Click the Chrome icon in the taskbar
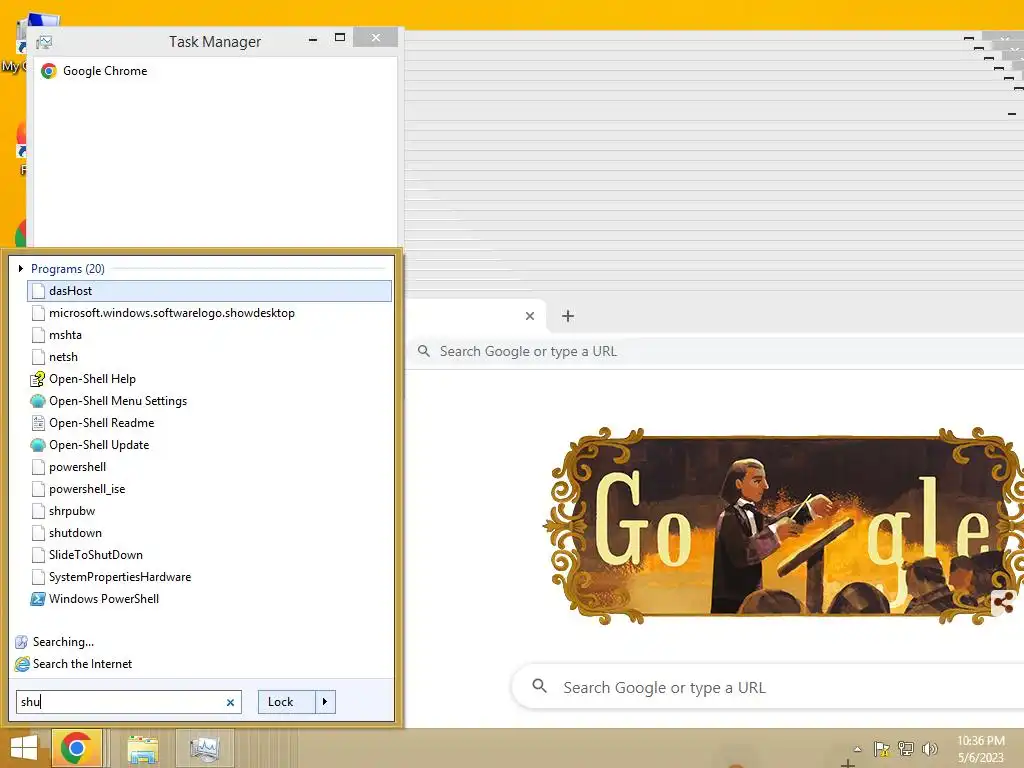This screenshot has width=1024, height=768. point(76,748)
